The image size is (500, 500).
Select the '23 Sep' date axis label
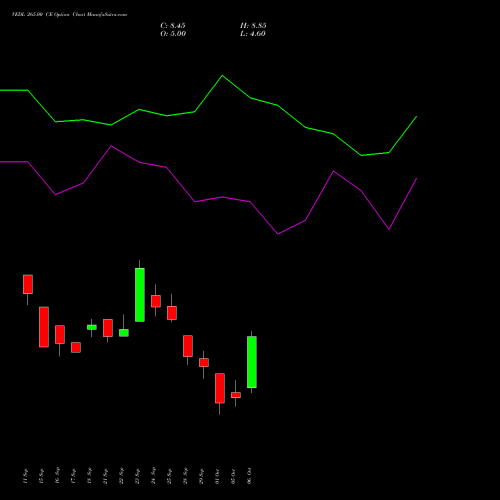tap(137, 476)
